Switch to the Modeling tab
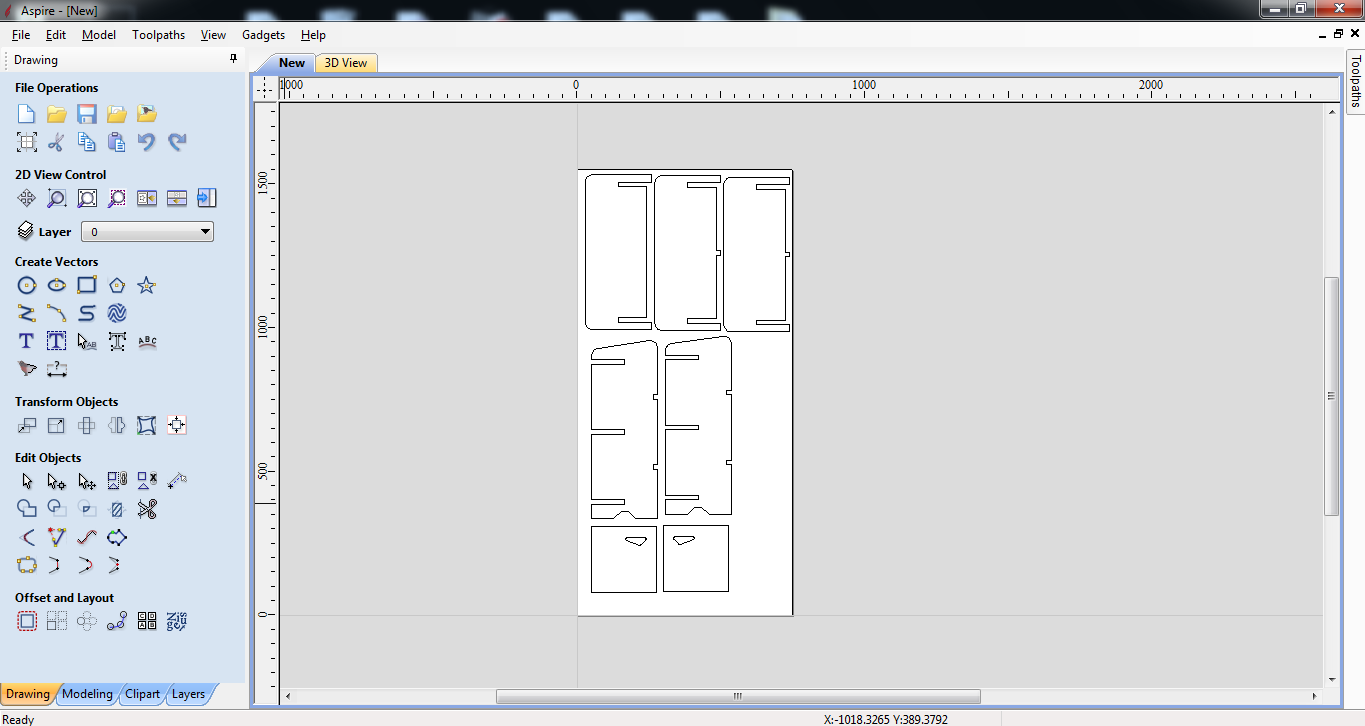The height and width of the screenshot is (726, 1365). 87,694
